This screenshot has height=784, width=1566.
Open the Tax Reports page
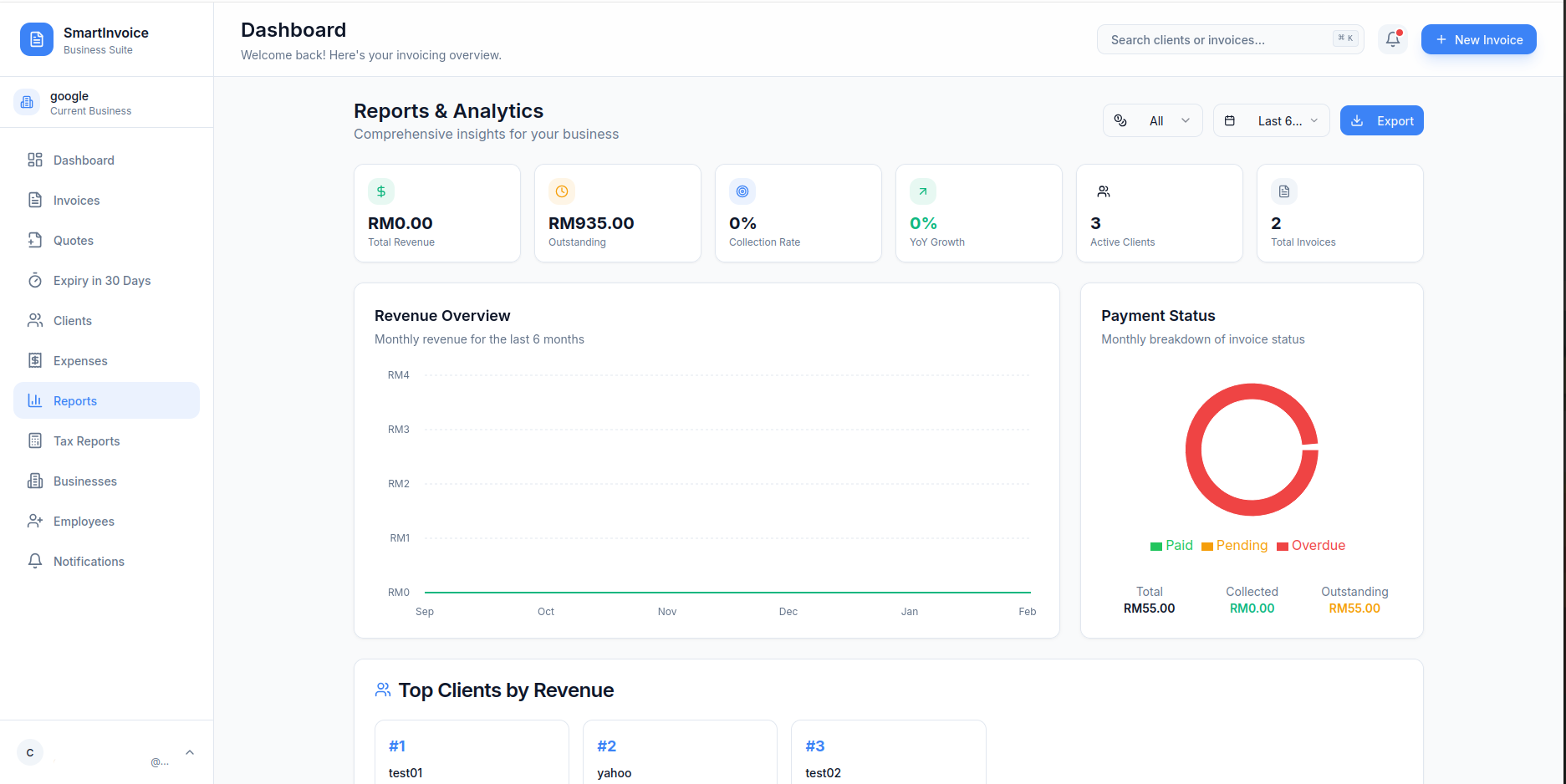coord(106,440)
